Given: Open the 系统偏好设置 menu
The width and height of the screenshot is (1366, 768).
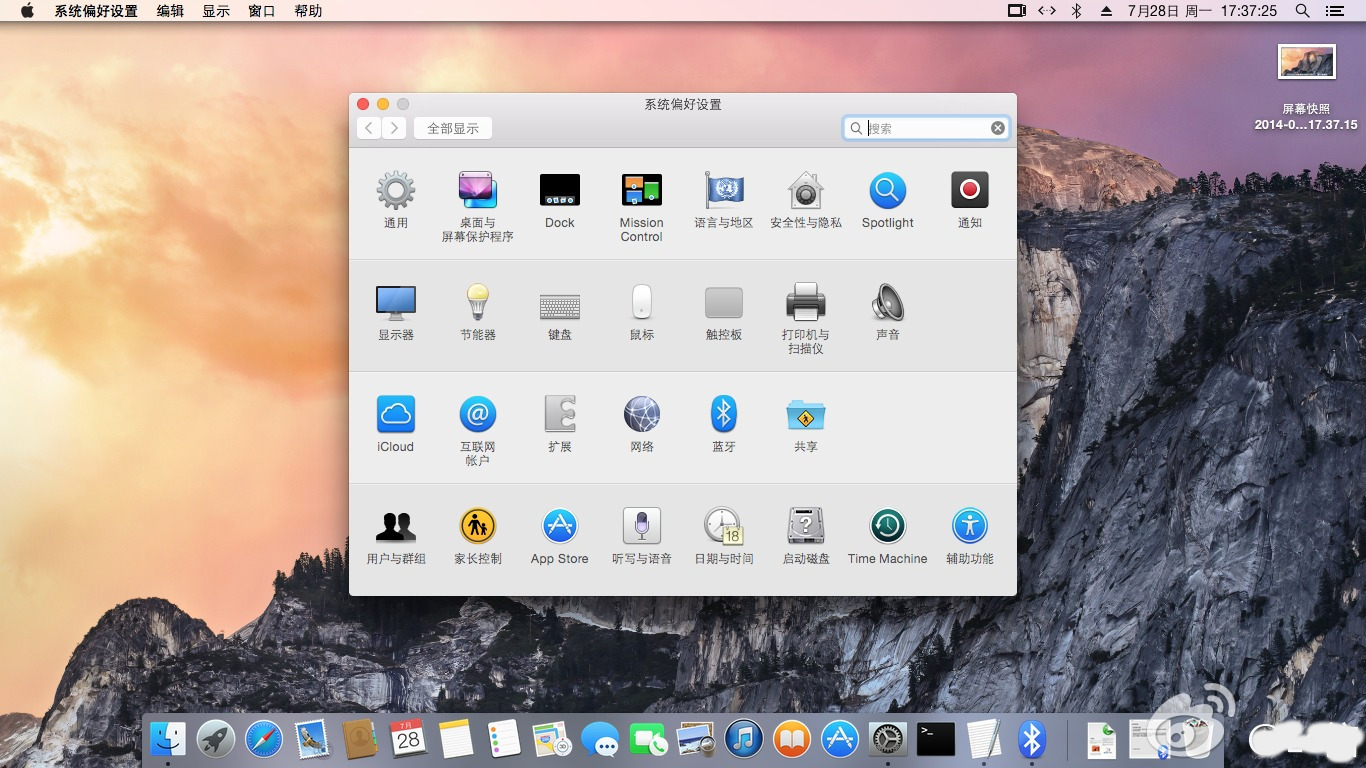Looking at the screenshot, I should [96, 11].
